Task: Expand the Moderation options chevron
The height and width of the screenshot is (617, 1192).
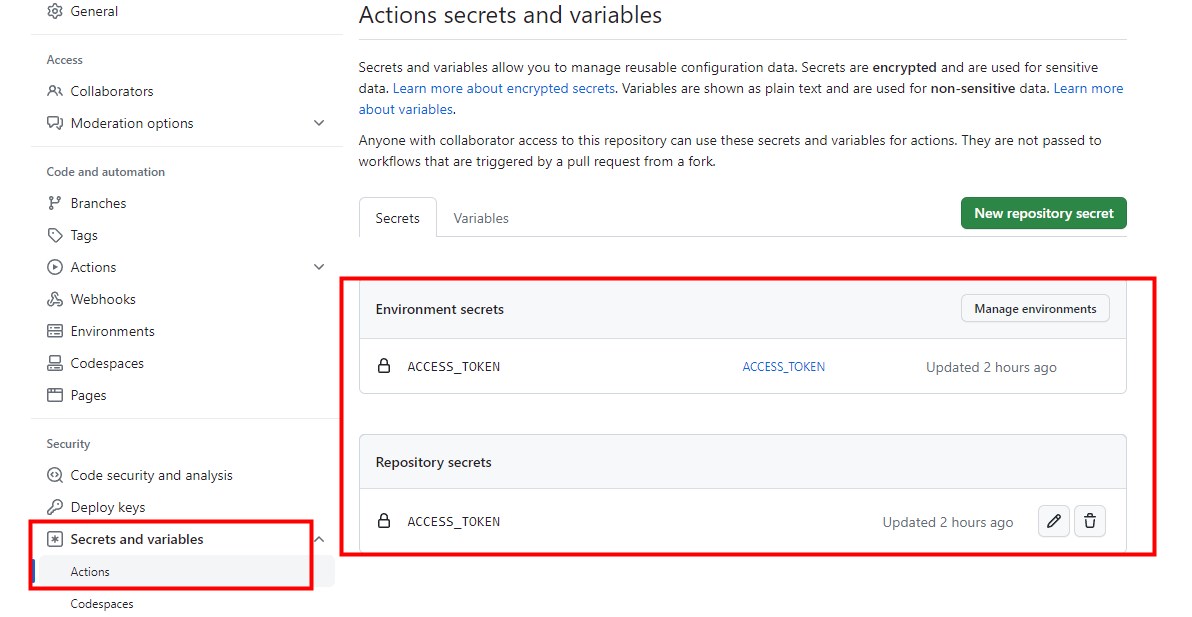Action: tap(319, 123)
